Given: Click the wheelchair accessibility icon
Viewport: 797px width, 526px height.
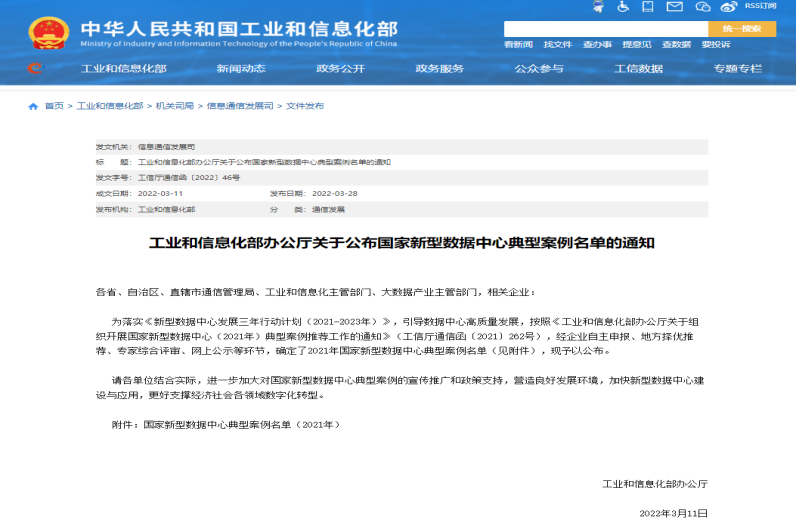Looking at the screenshot, I should point(623,7).
